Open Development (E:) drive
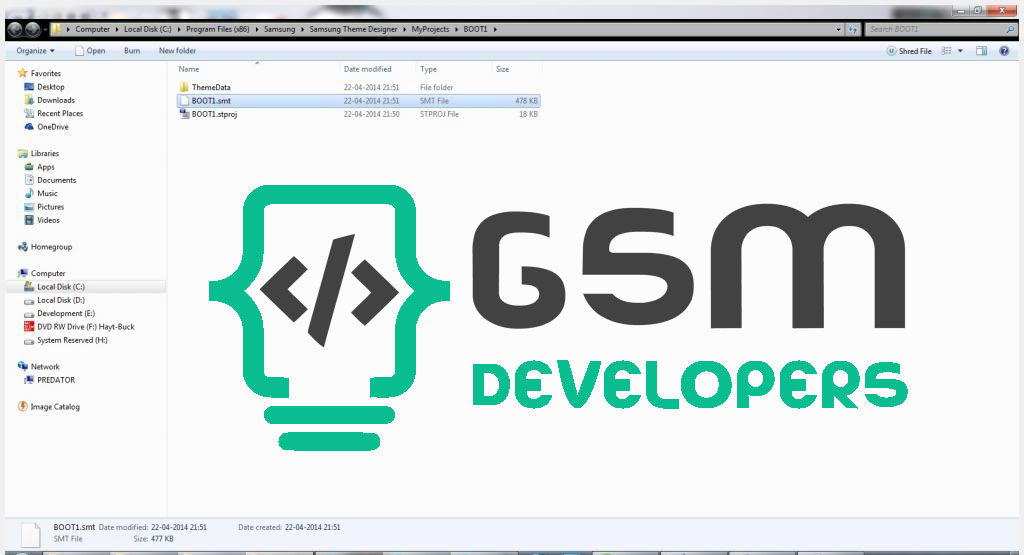This screenshot has height=555, width=1024. (66, 313)
